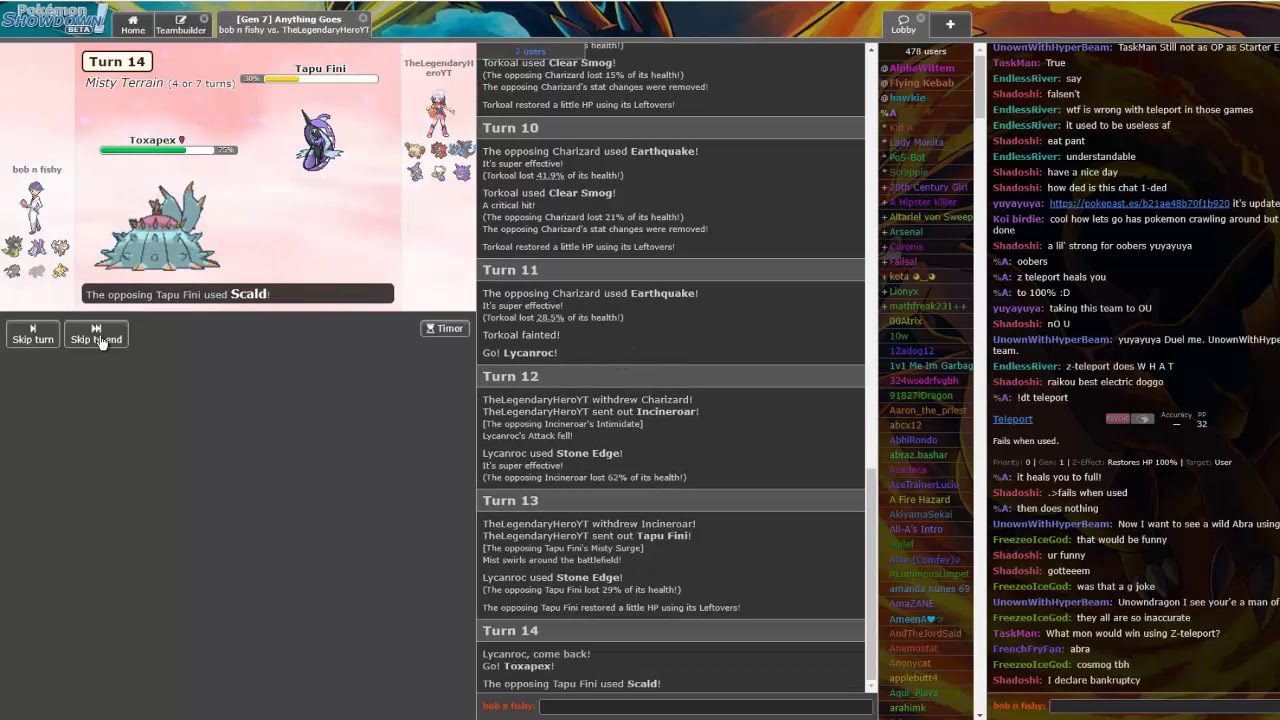
Task: Select user arahimk in the user list
Action: click(907, 708)
